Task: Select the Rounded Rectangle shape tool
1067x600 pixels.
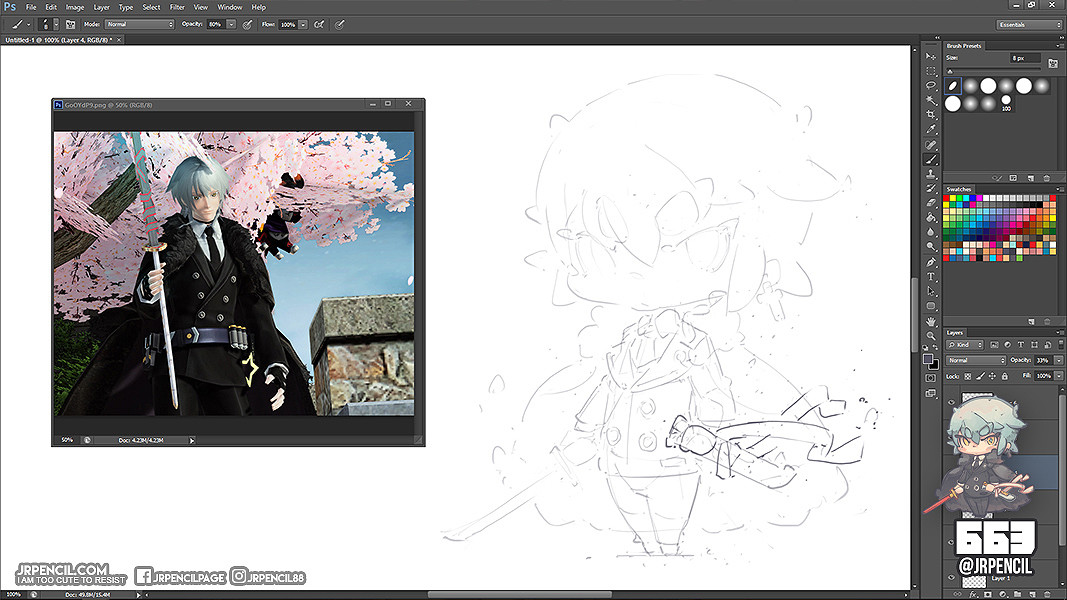Action: [931, 306]
